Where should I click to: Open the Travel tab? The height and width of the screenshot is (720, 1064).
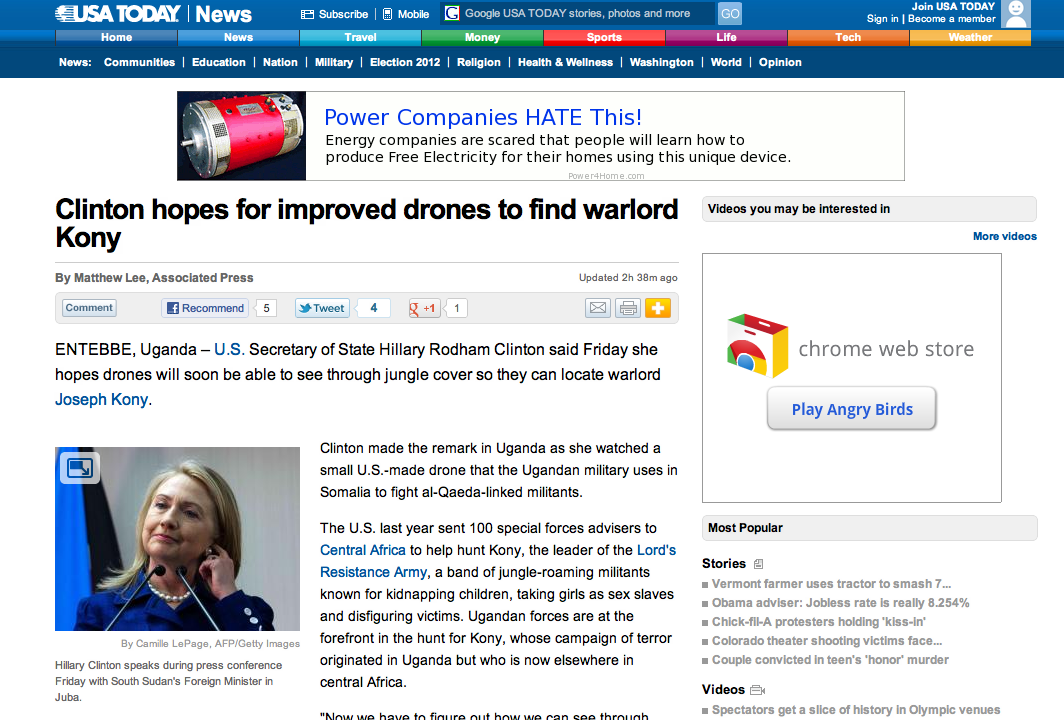[x=360, y=37]
